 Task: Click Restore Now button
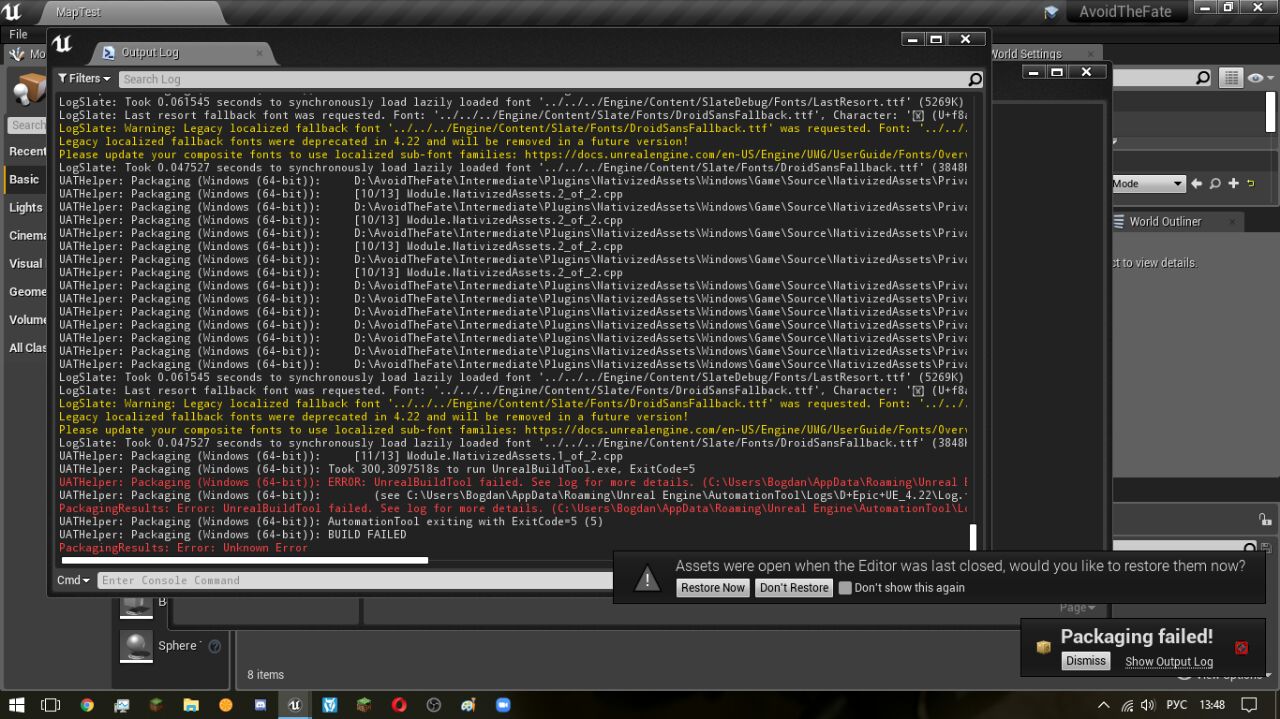coord(713,588)
